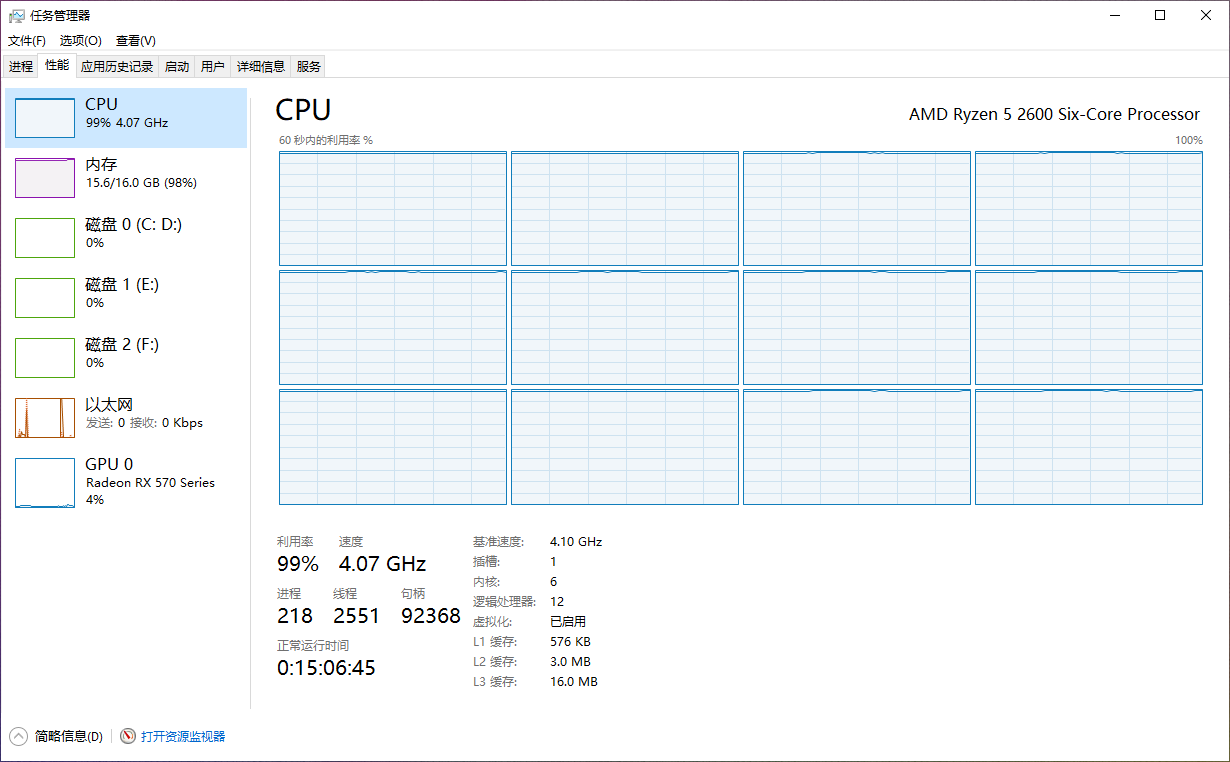
Task: Select GPU 0 Radeon graph icon
Action: click(45, 483)
